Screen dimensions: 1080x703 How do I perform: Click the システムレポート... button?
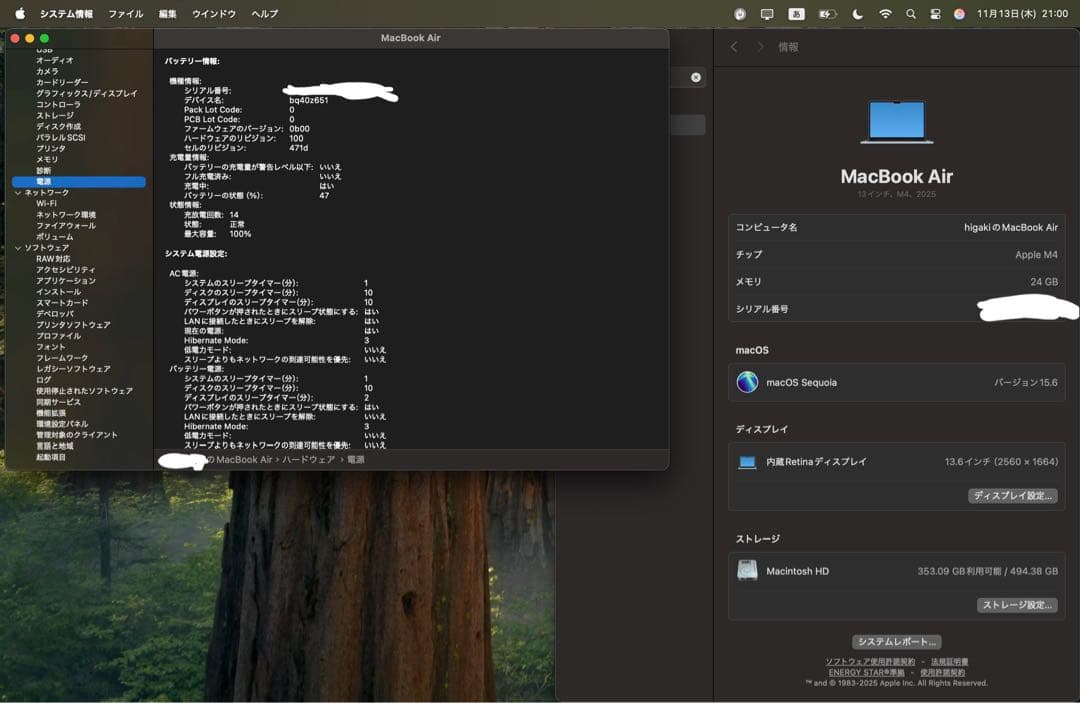(x=897, y=642)
